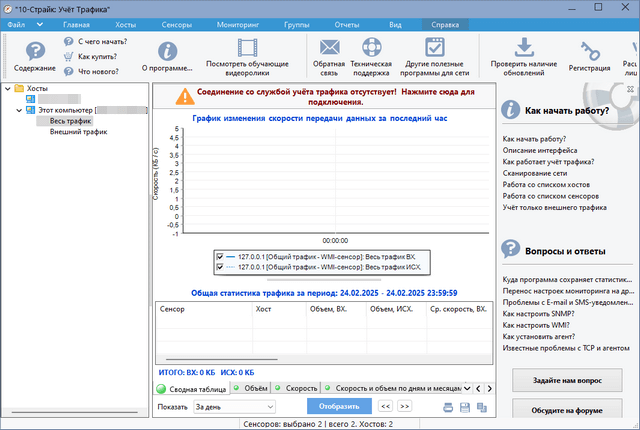
Task: Open the Как настроить SNMP? link
Action: [x=539, y=312]
